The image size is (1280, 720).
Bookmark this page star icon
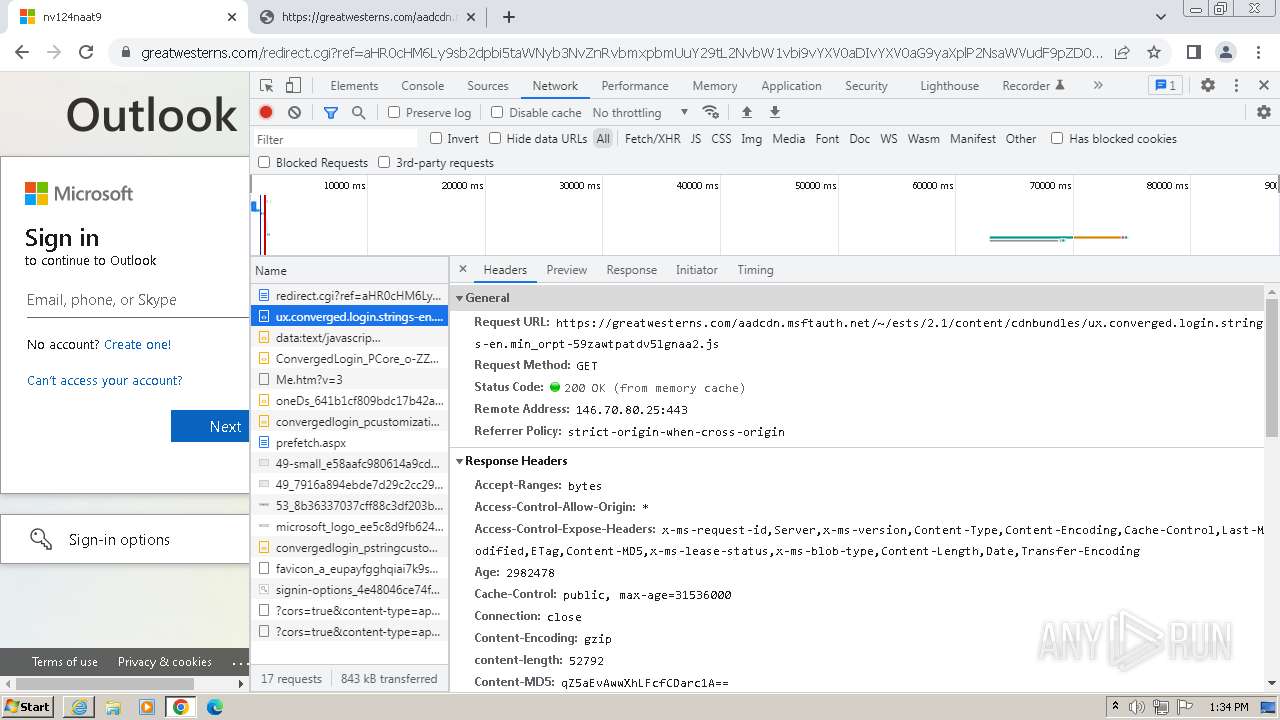tap(1154, 52)
